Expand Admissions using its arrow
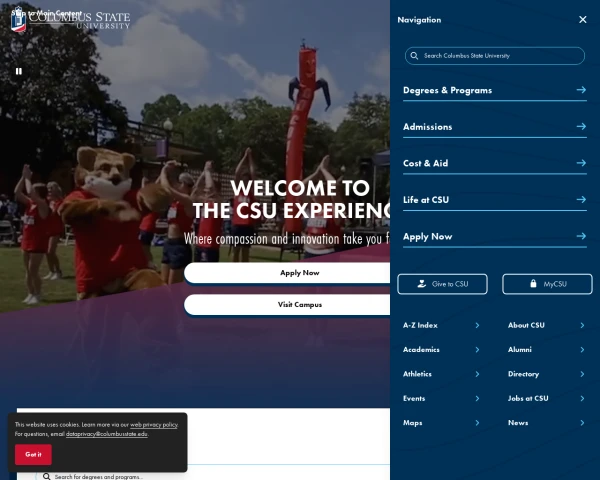The width and height of the screenshot is (600, 480). click(x=581, y=126)
